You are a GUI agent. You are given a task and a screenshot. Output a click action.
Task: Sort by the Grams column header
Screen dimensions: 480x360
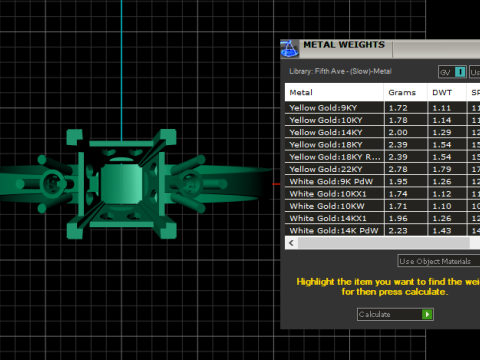pos(405,92)
